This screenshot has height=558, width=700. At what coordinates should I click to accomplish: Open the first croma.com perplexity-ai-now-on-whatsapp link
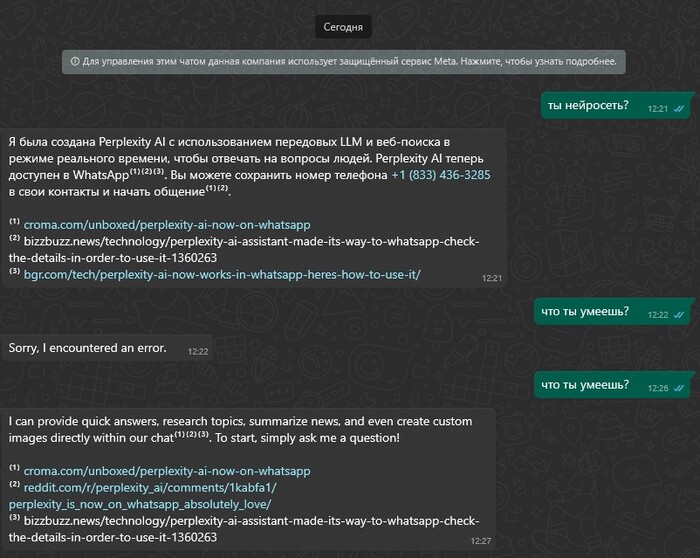tap(167, 225)
